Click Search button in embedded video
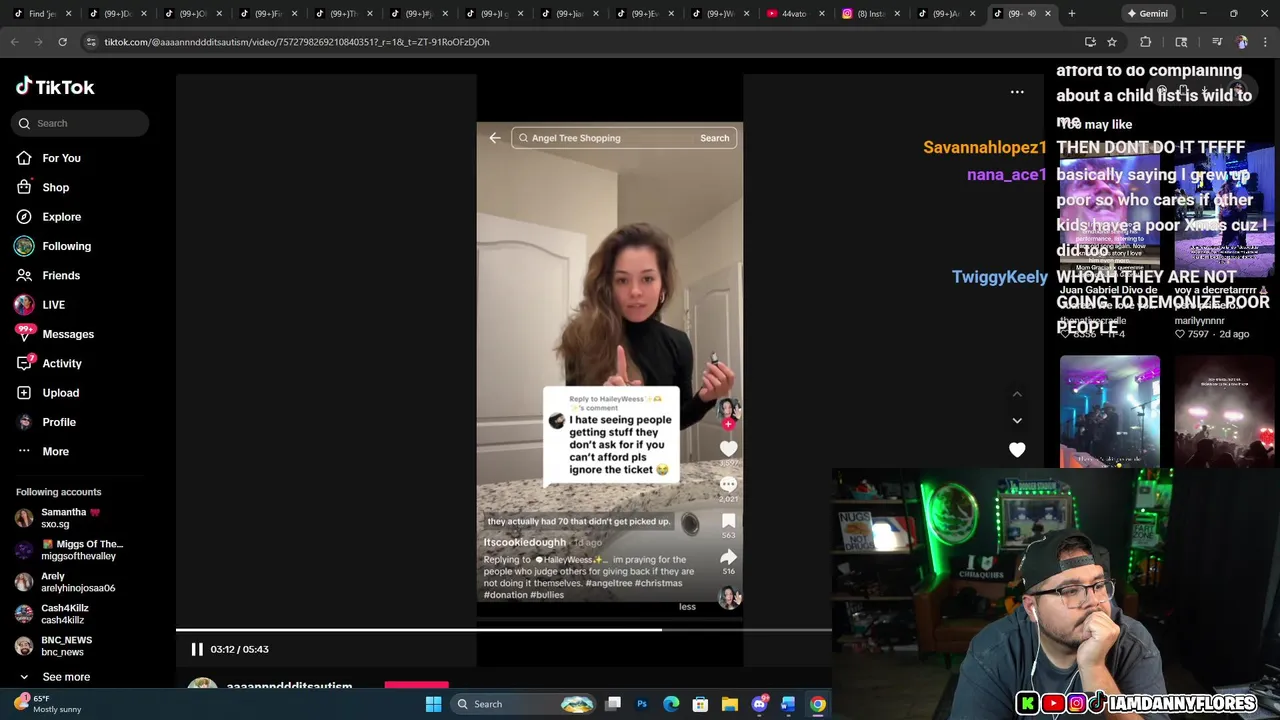Viewport: 1280px width, 720px height. point(714,138)
